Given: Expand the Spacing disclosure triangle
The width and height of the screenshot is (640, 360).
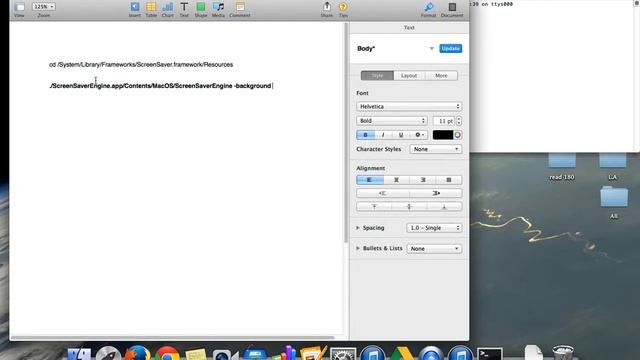Looking at the screenshot, I should point(358,228).
